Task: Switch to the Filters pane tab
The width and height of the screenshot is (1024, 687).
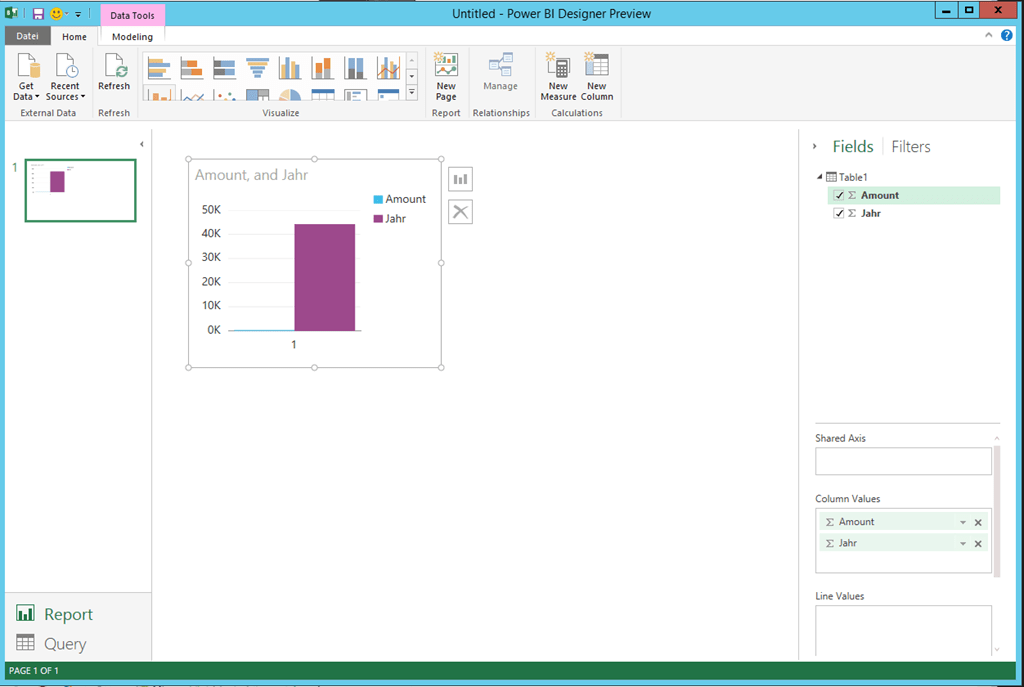Action: click(x=910, y=146)
